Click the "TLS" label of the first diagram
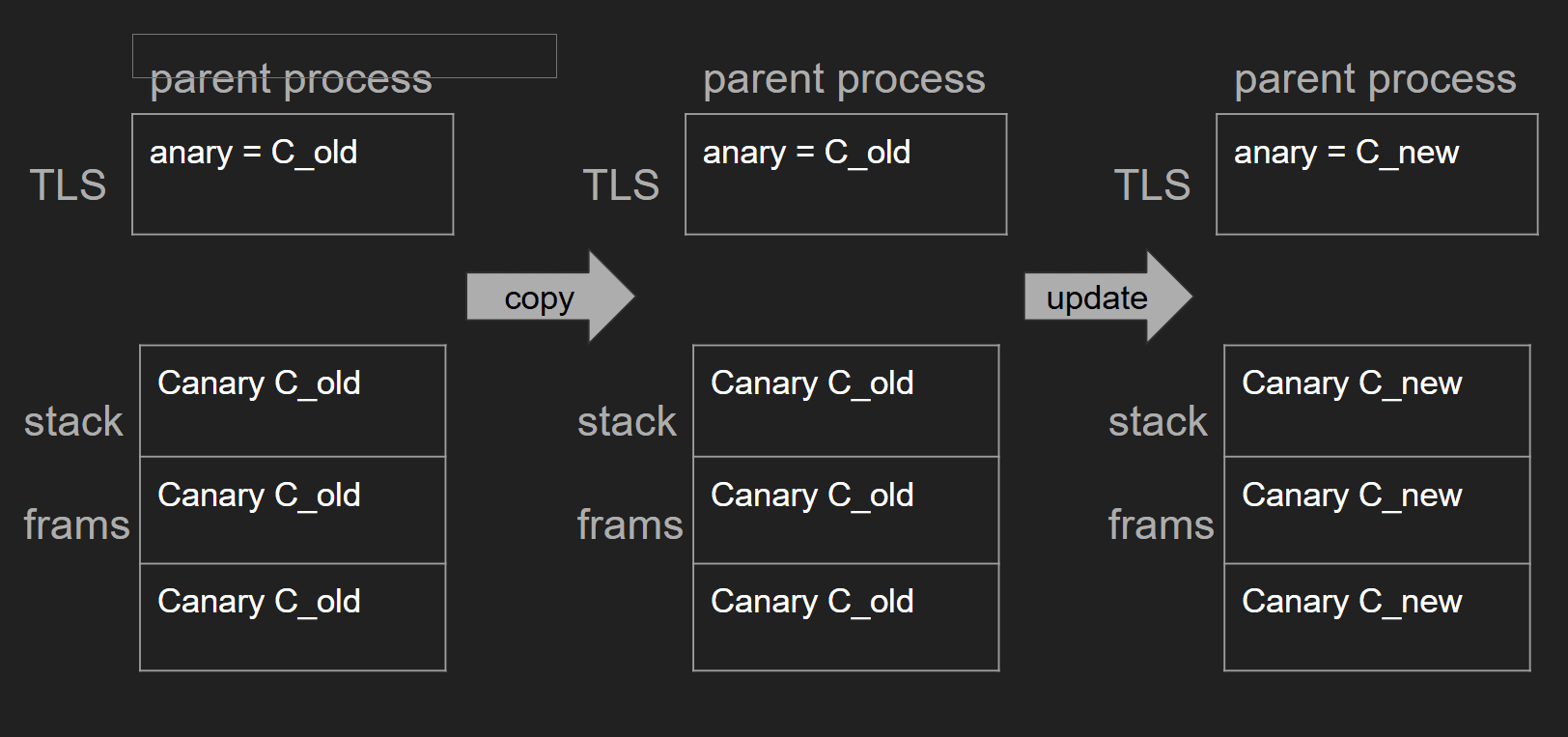Image resolution: width=1568 pixels, height=737 pixels. click(68, 184)
